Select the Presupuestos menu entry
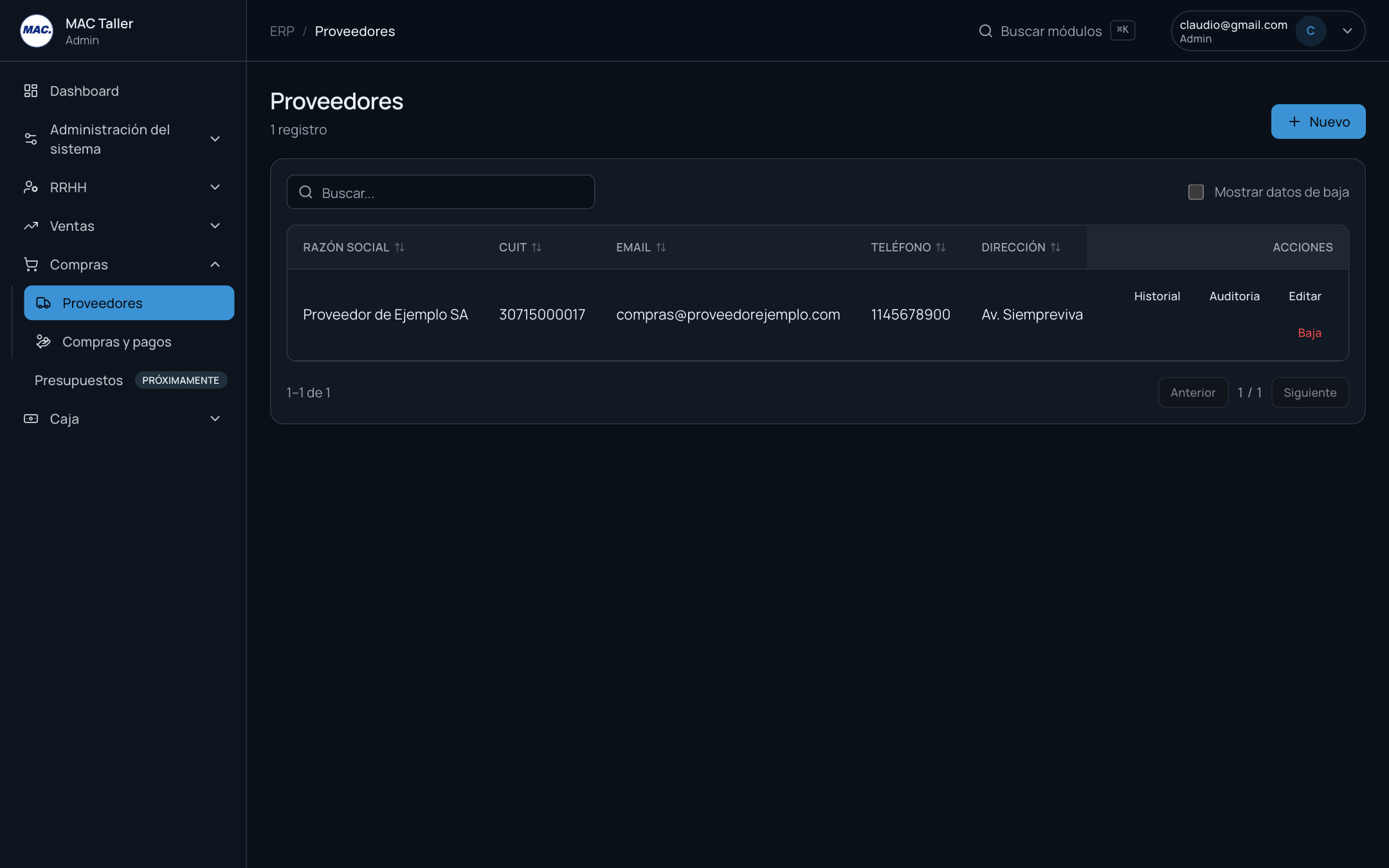1389x868 pixels. 78,380
